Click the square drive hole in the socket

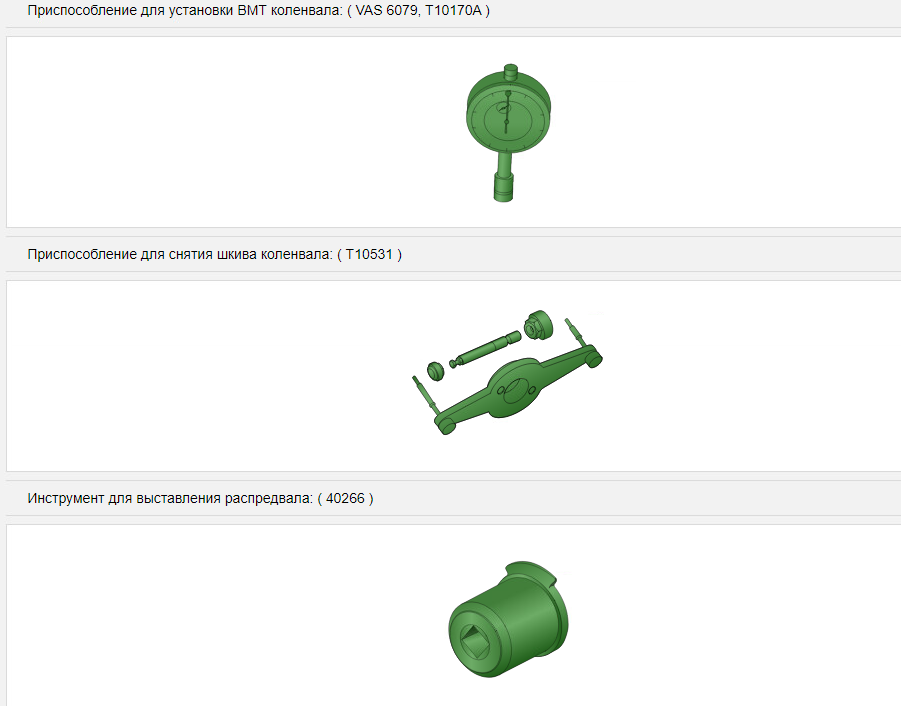pyautogui.click(x=475, y=641)
